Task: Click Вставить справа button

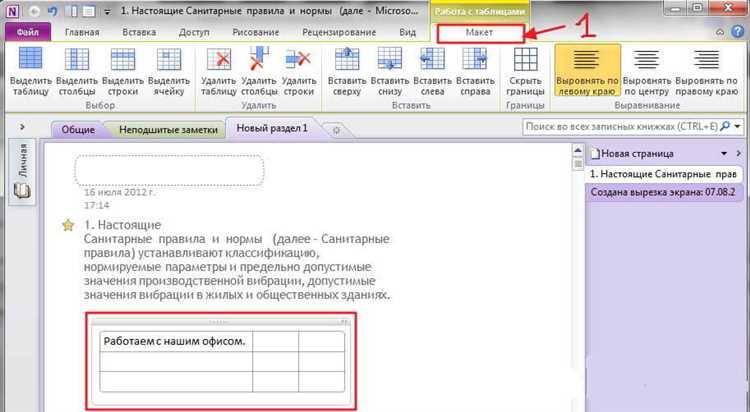Action: [x=475, y=72]
